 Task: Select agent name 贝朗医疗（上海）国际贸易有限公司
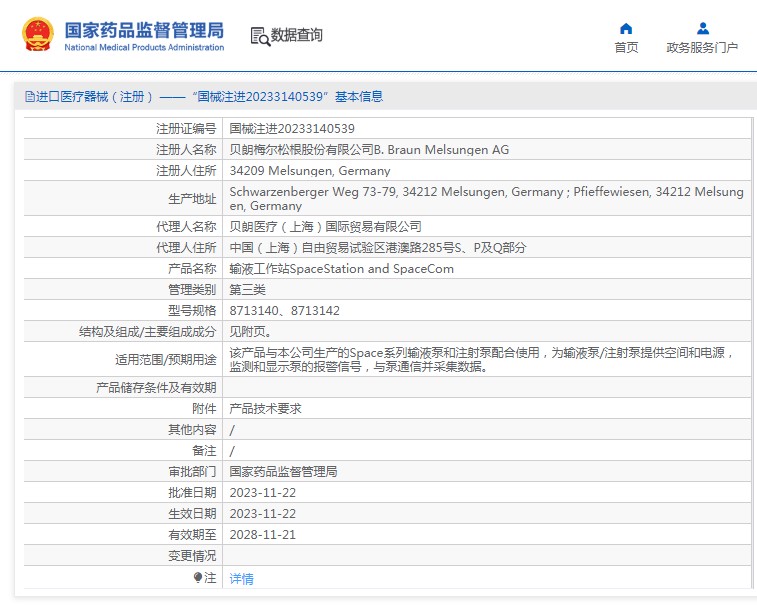325,226
